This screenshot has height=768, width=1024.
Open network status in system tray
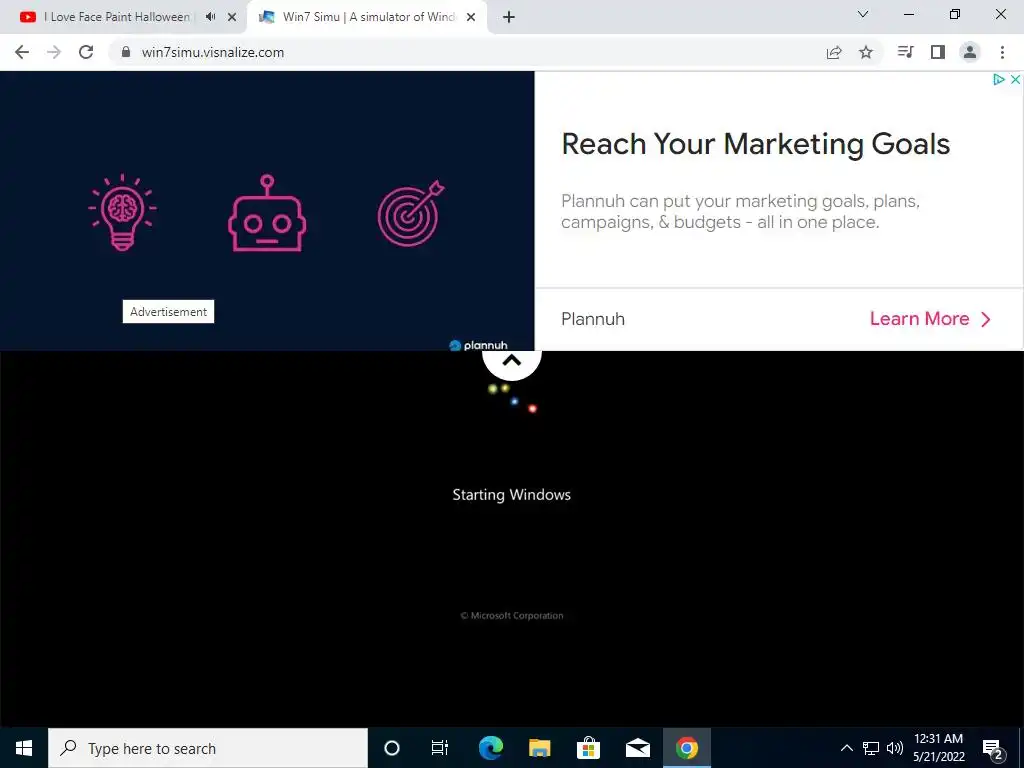tap(871, 748)
